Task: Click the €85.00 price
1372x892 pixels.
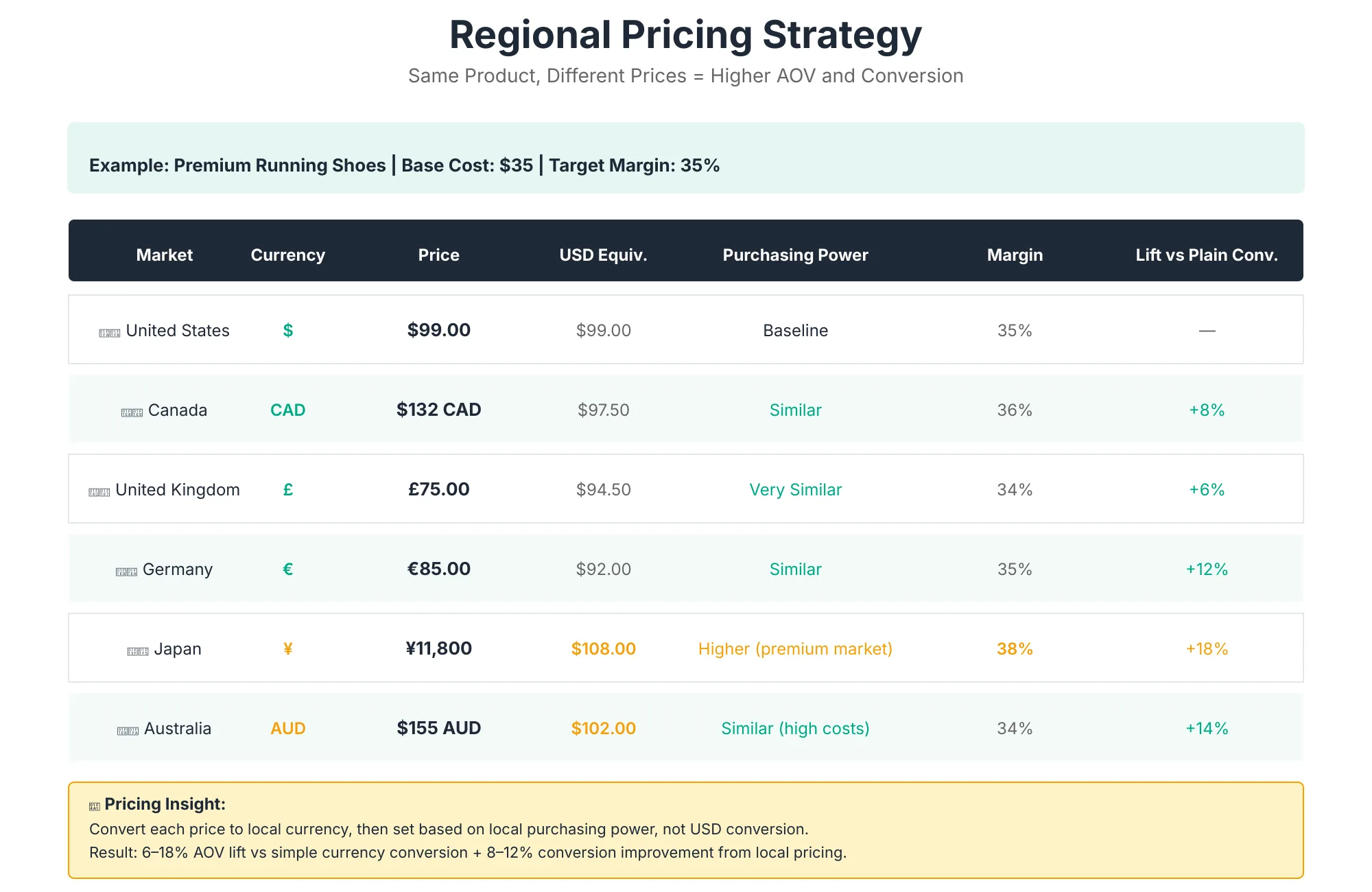Action: (439, 569)
